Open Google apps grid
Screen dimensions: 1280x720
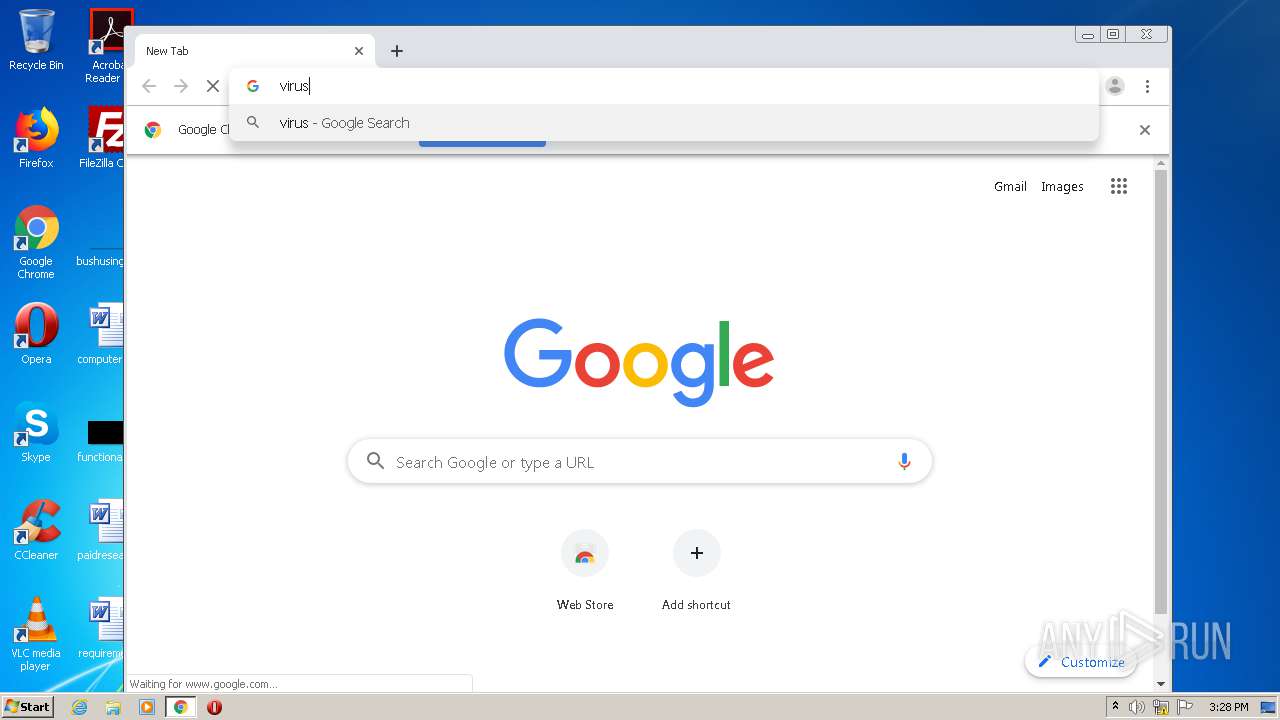(1119, 186)
